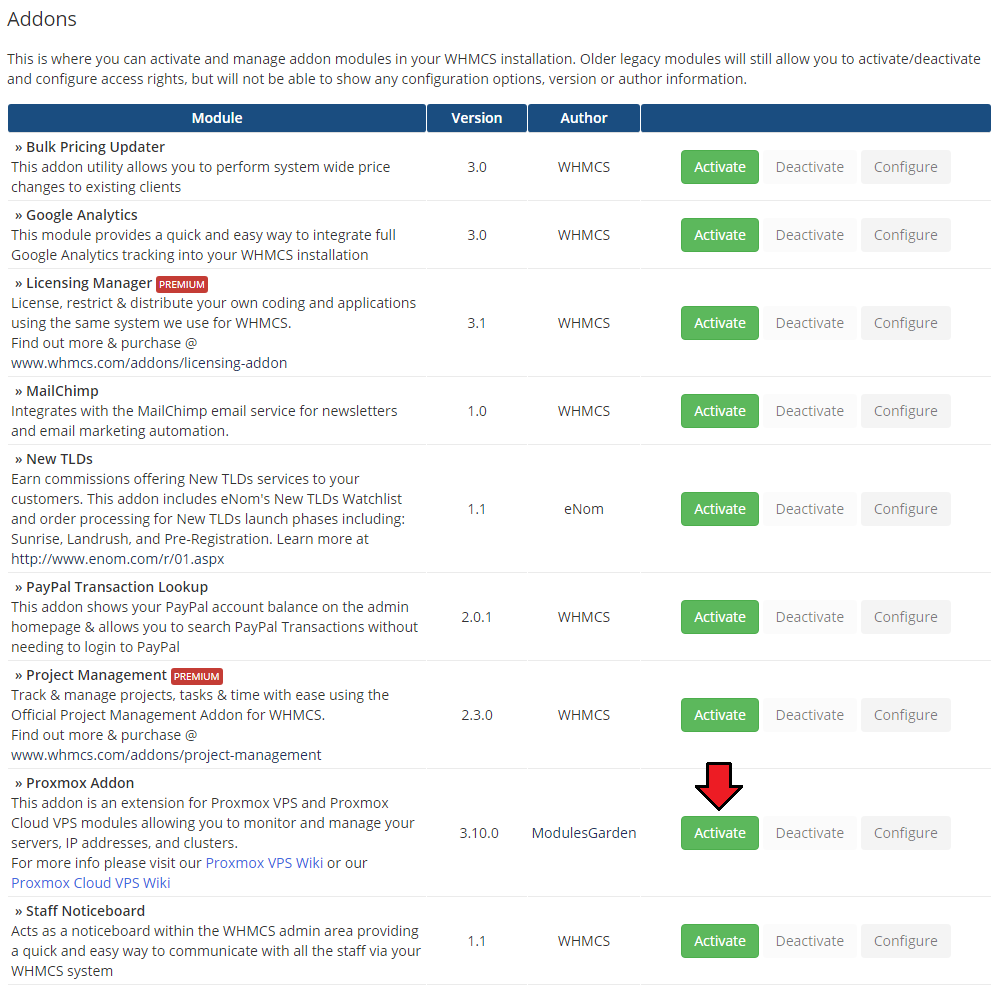This screenshot has width=998, height=1001.
Task: Click the Module column header
Action: (216, 118)
